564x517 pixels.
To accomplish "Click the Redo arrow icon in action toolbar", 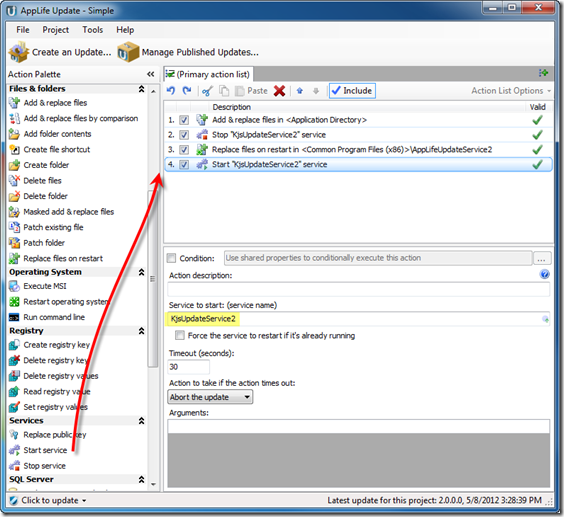I will click(187, 91).
